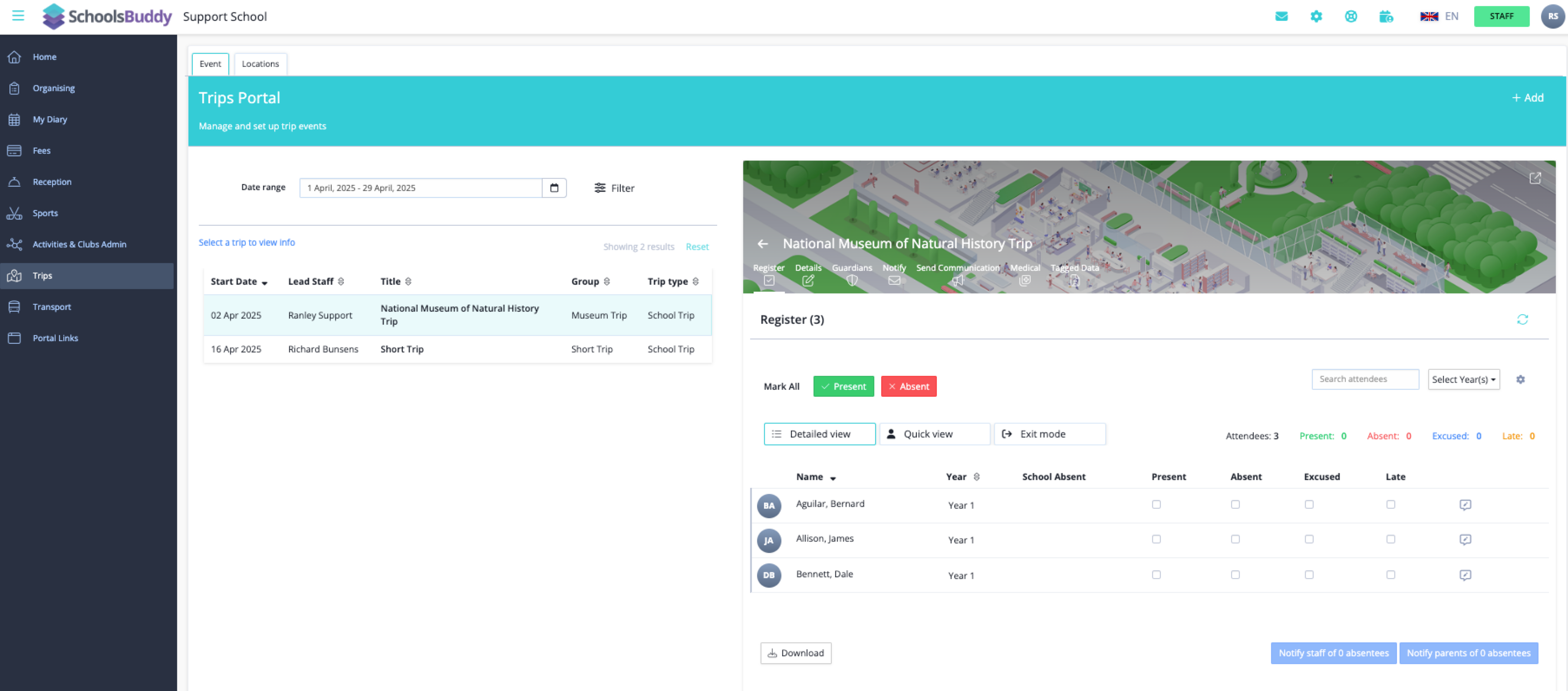The image size is (1568, 691).
Task: Open Transport in sidebar
Action: pyautogui.click(x=87, y=307)
